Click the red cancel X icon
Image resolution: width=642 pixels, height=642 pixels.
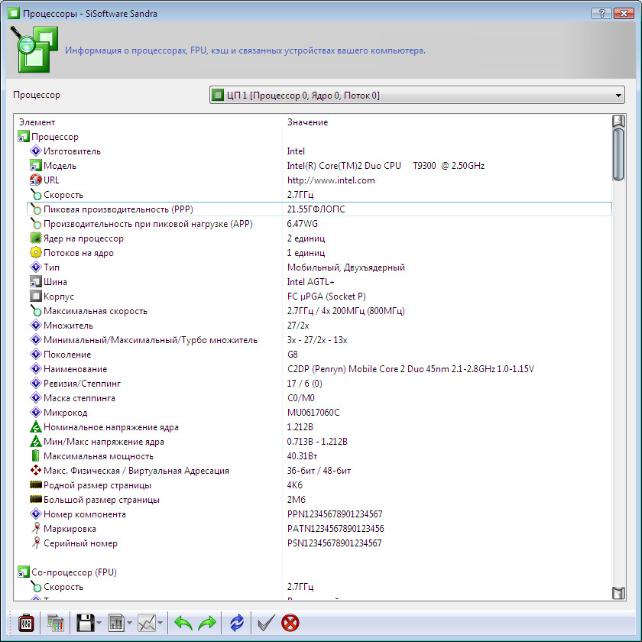tap(290, 623)
